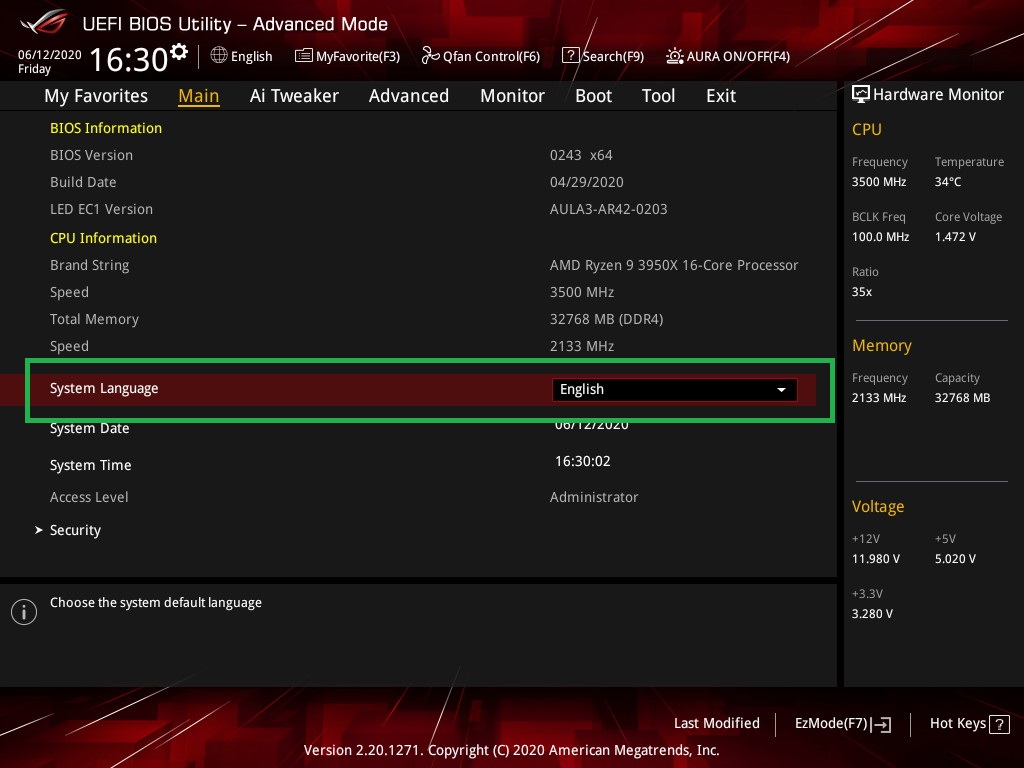Viewport: 1024px width, 768px height.
Task: Click the header clock 16:30
Action: point(129,60)
